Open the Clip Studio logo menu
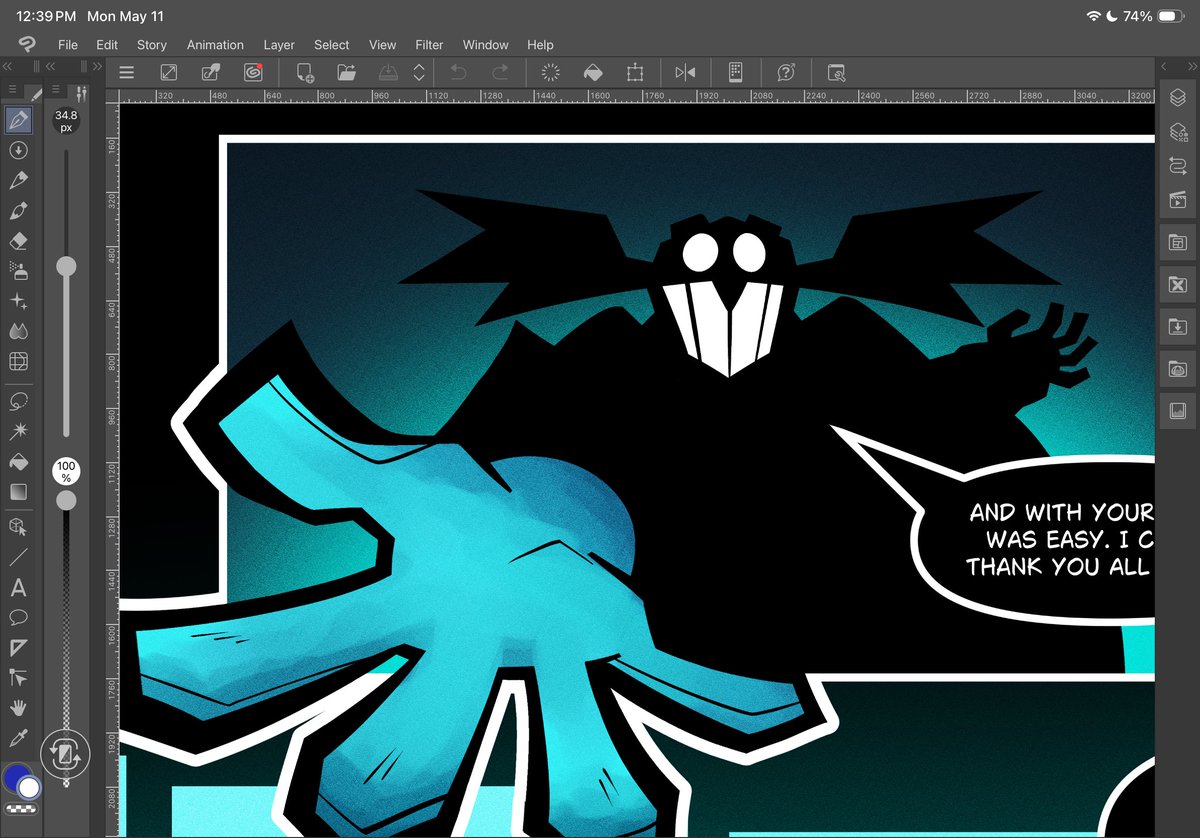This screenshot has width=1200, height=838. 27,45
